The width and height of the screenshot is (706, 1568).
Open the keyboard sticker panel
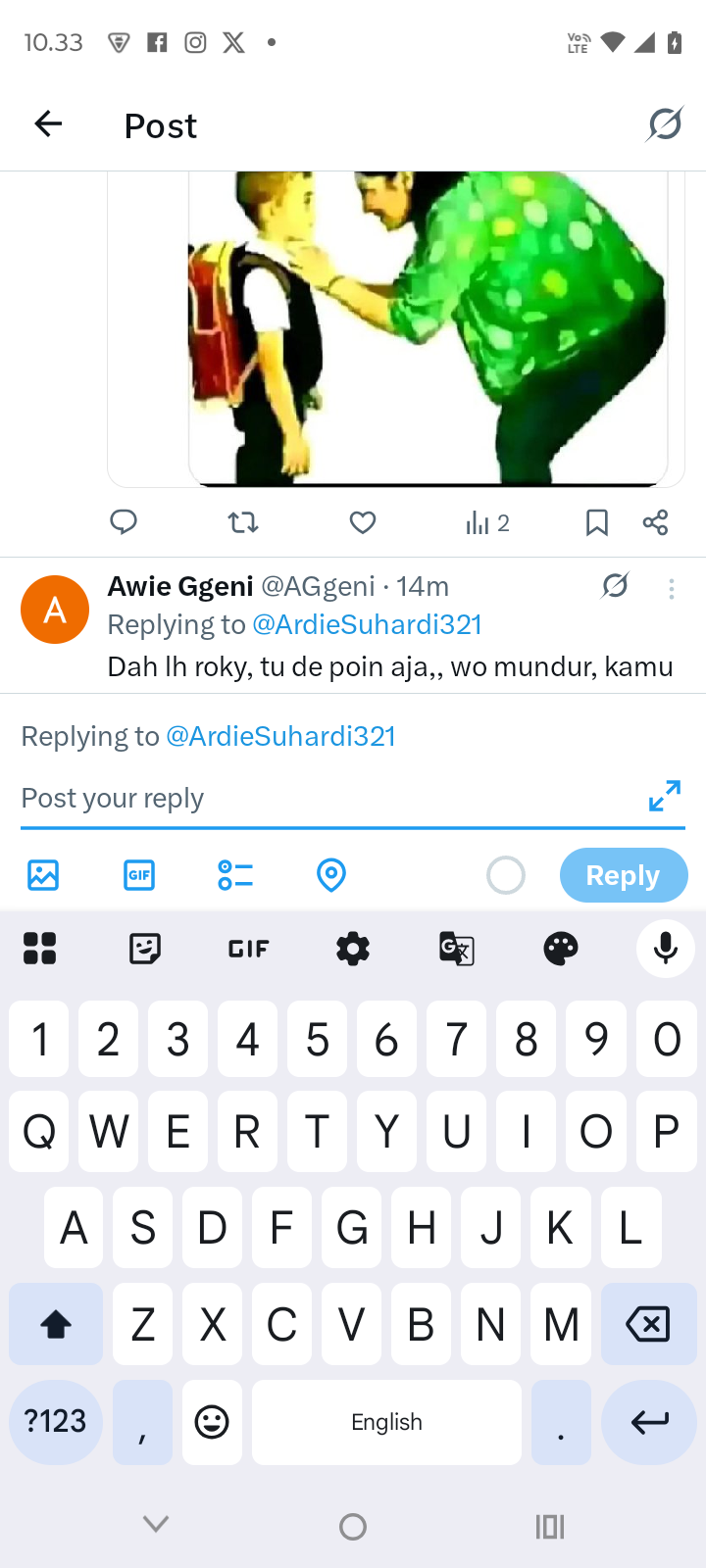point(145,948)
